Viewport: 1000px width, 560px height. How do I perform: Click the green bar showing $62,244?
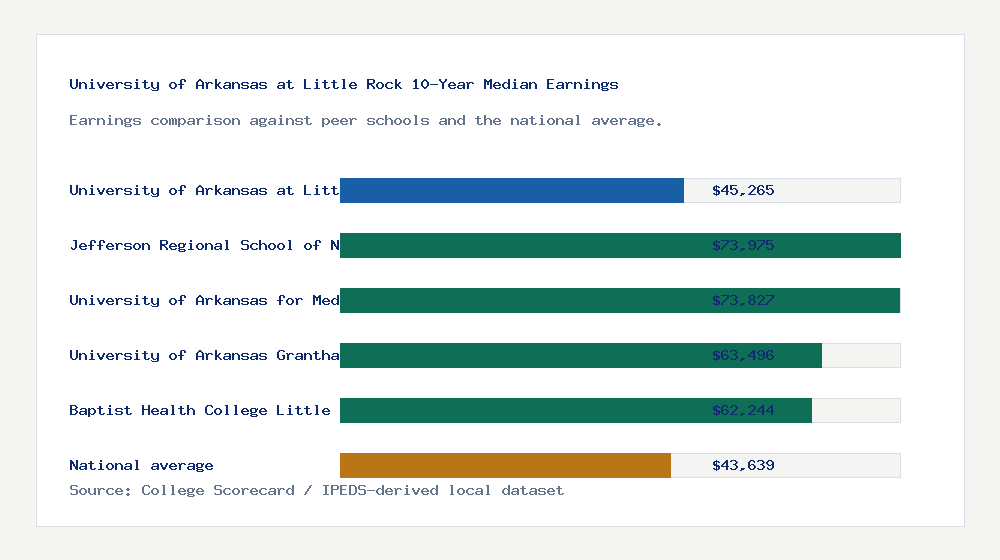[x=576, y=410]
